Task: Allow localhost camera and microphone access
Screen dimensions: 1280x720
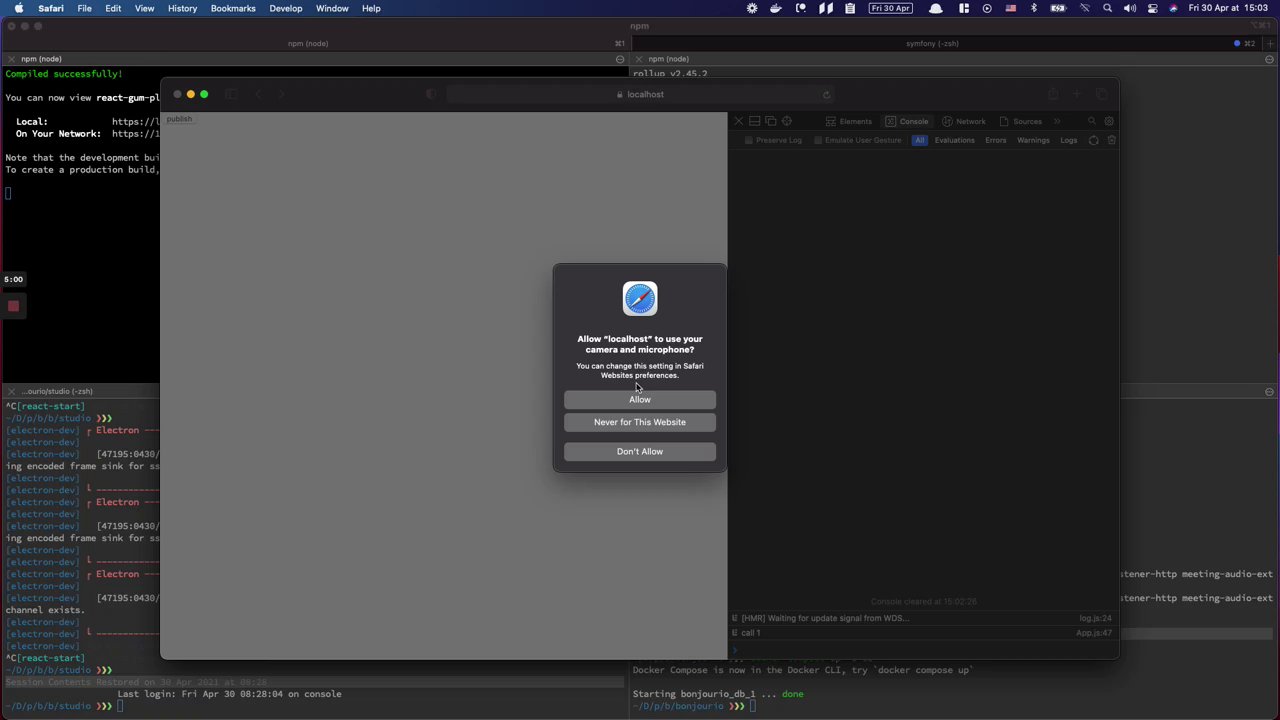Action: coord(640,400)
